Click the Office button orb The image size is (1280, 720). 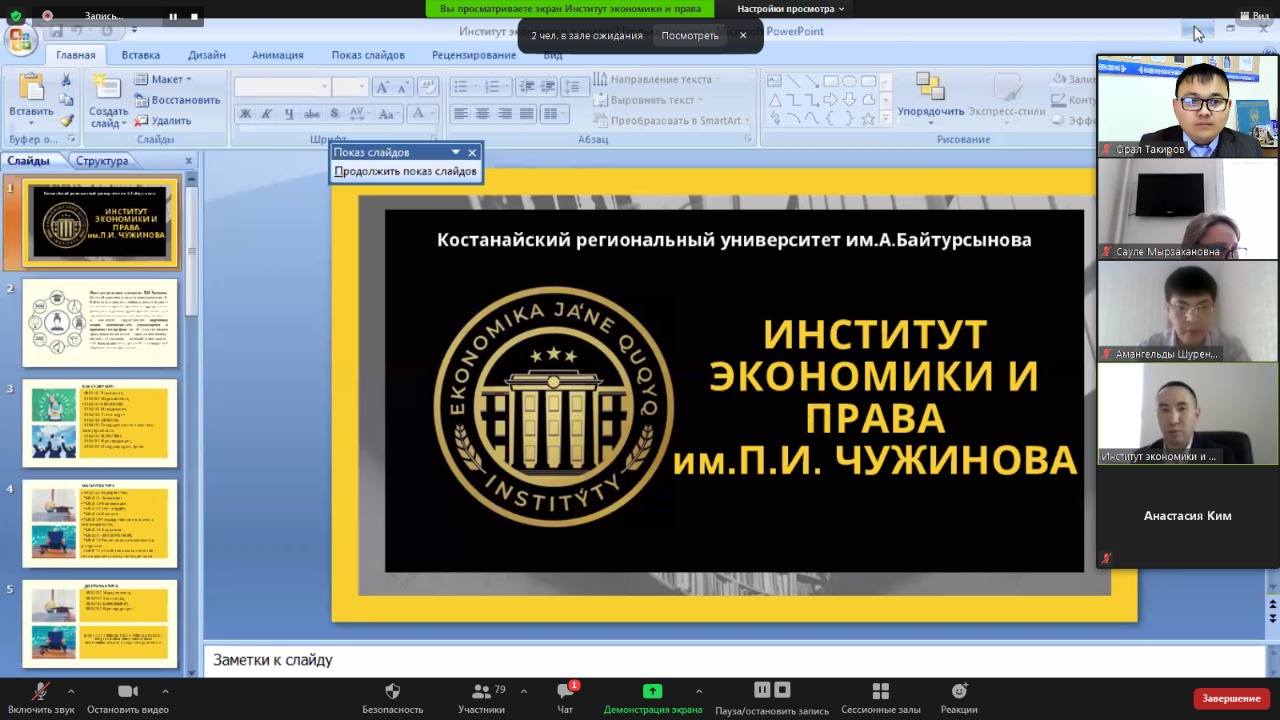(19, 39)
